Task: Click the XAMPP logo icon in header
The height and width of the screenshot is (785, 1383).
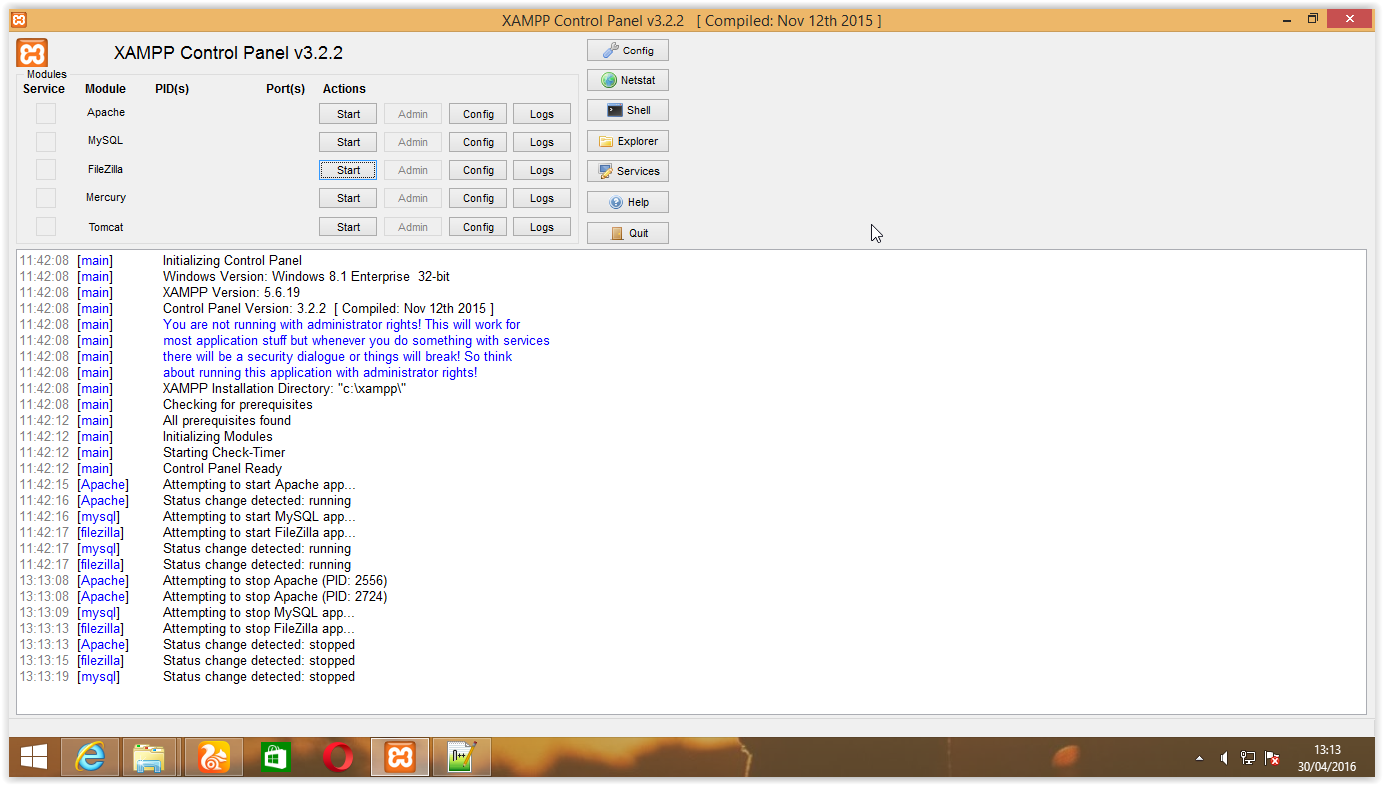Action: [32, 53]
